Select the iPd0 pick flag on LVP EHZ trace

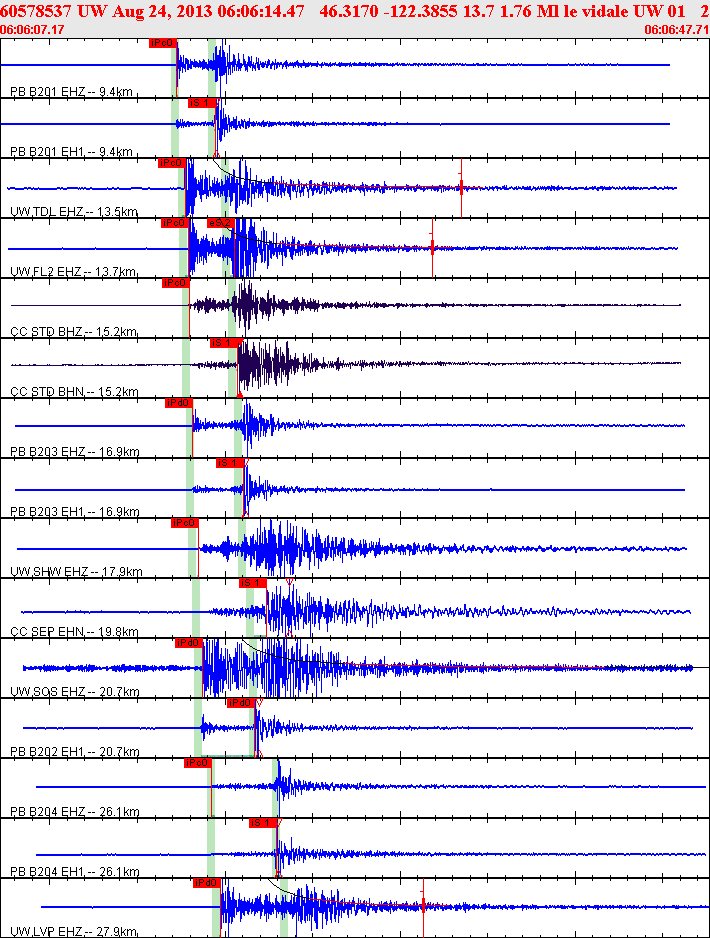point(207,883)
